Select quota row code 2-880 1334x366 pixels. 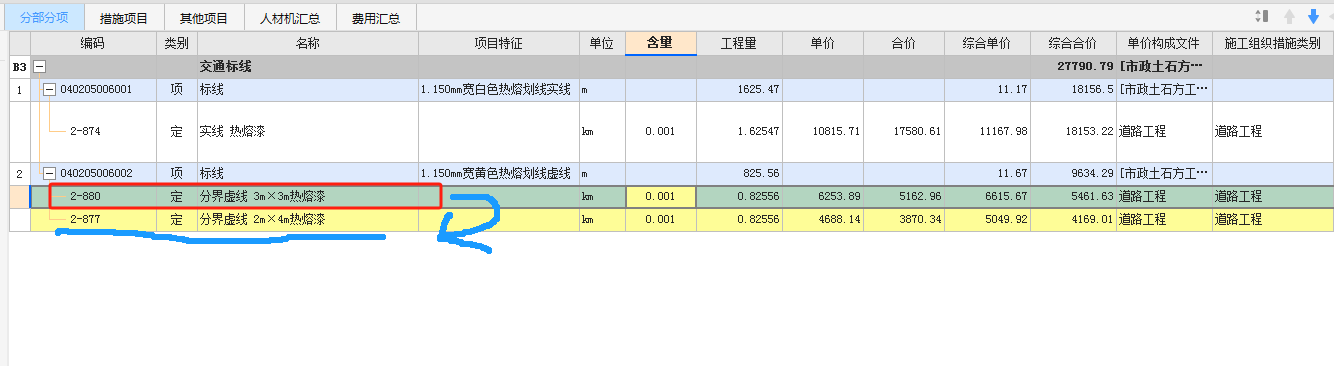(85, 197)
